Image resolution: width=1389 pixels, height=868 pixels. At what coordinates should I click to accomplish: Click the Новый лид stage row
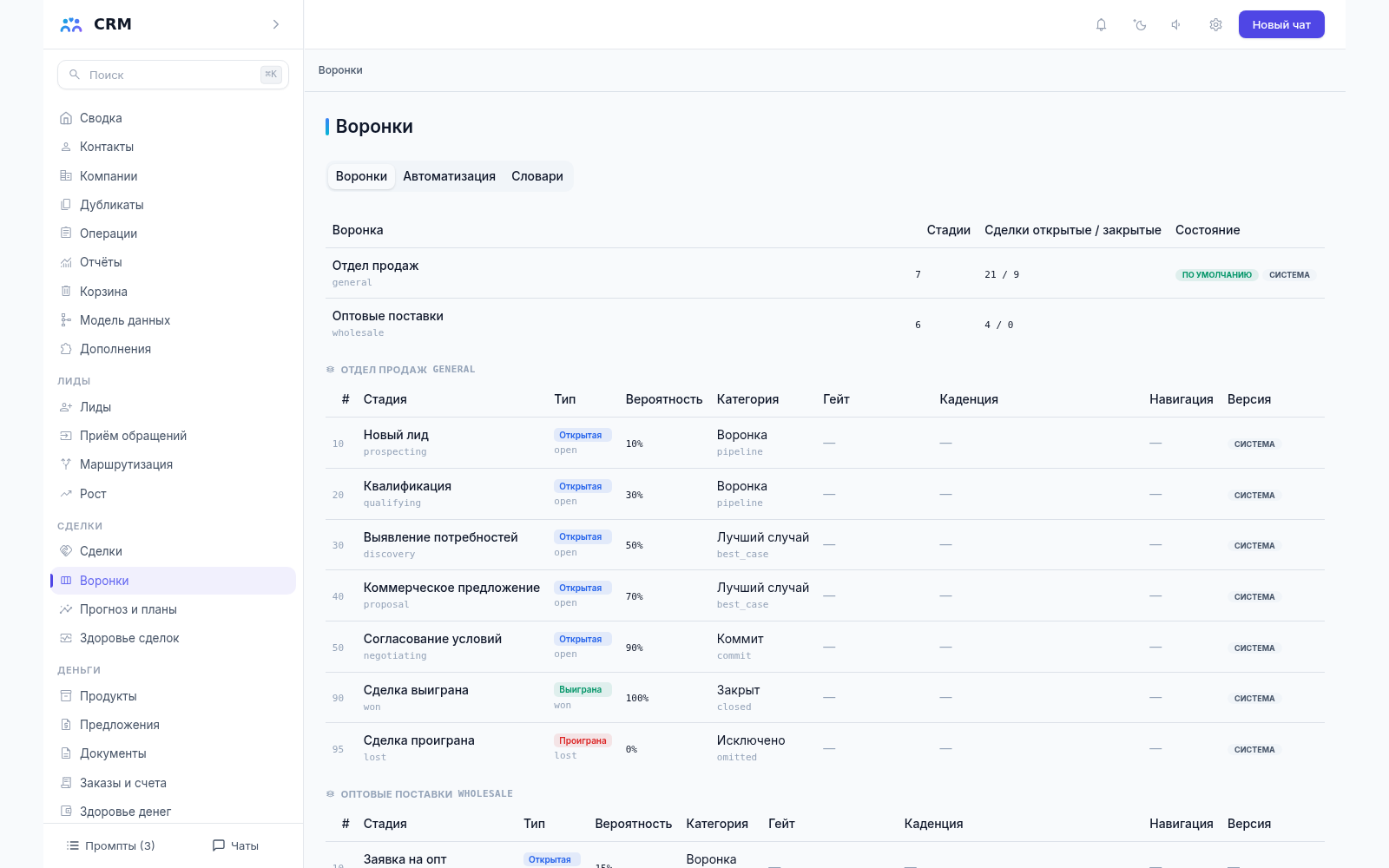825,443
